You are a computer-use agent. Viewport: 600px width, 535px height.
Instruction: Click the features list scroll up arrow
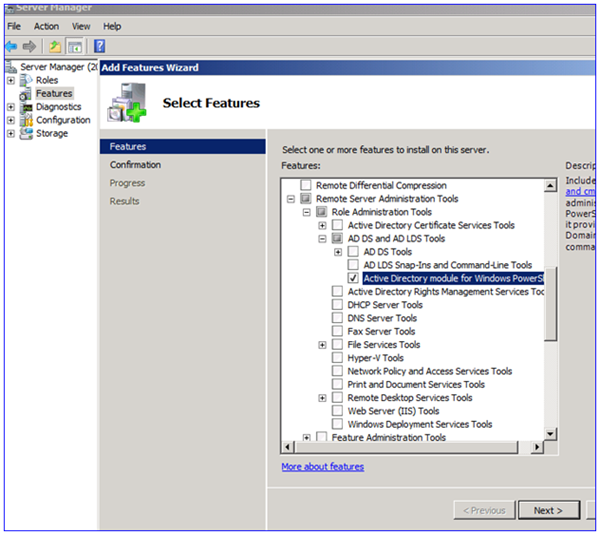click(x=551, y=186)
